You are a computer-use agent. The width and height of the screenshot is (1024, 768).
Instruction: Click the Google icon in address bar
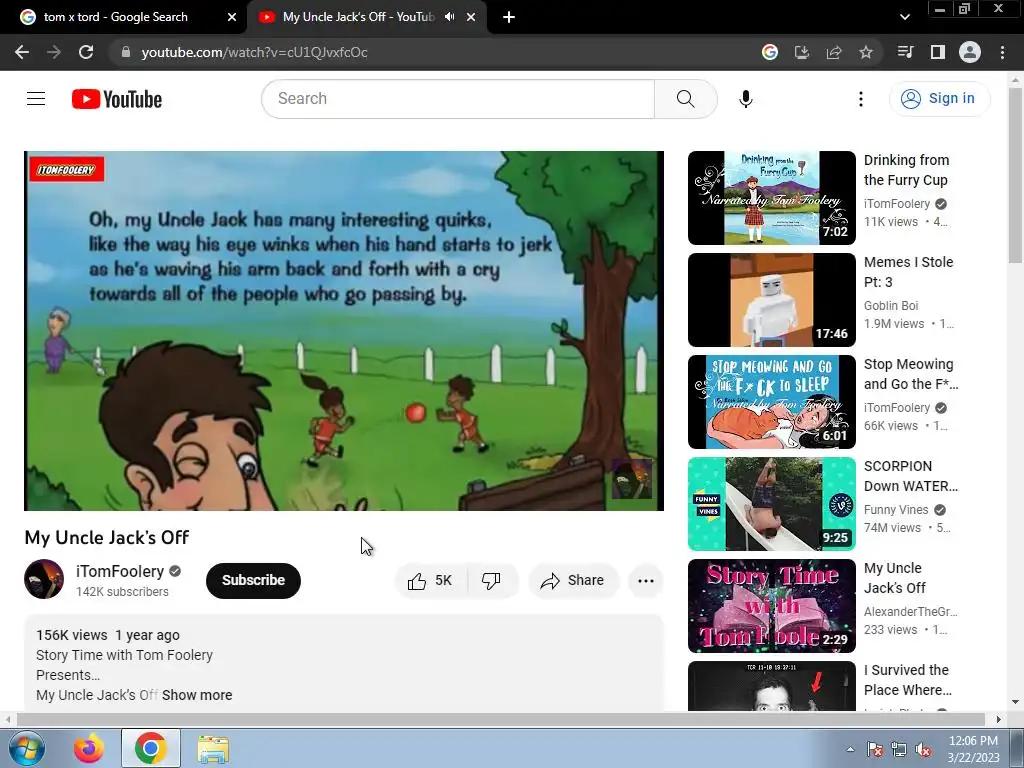(770, 52)
